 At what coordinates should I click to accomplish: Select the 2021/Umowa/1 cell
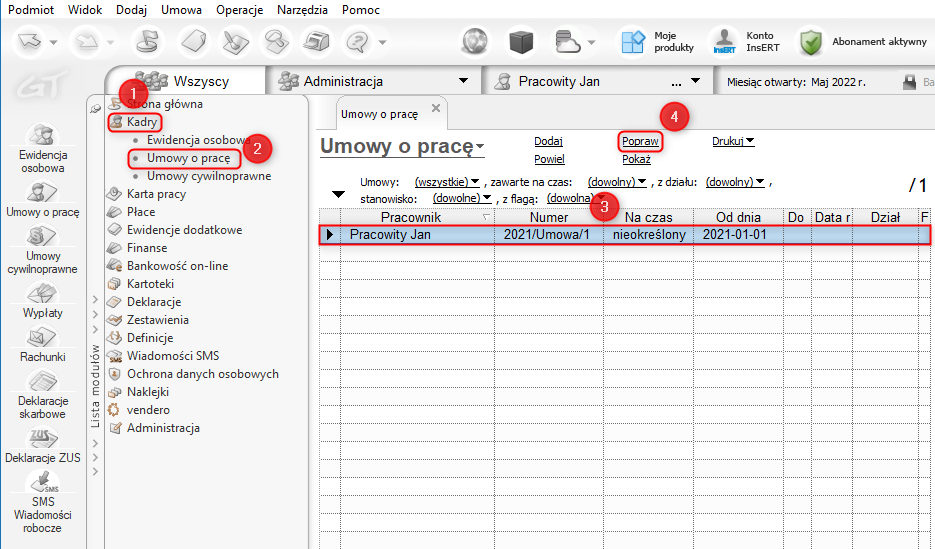pos(547,234)
